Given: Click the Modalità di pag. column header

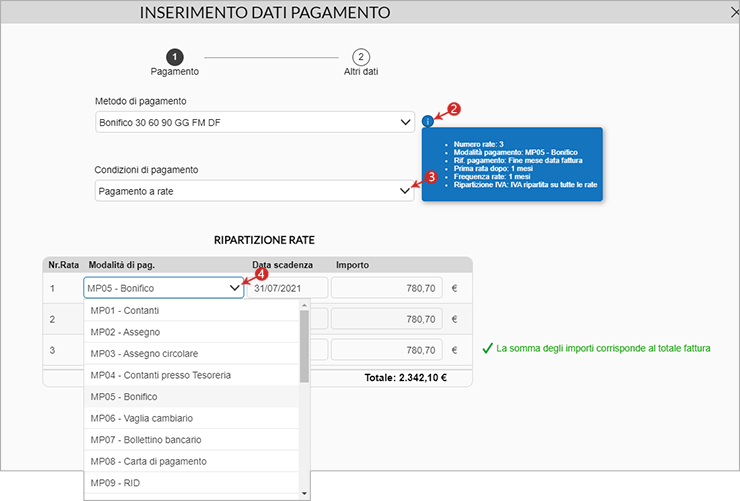Looking at the screenshot, I should [122, 265].
